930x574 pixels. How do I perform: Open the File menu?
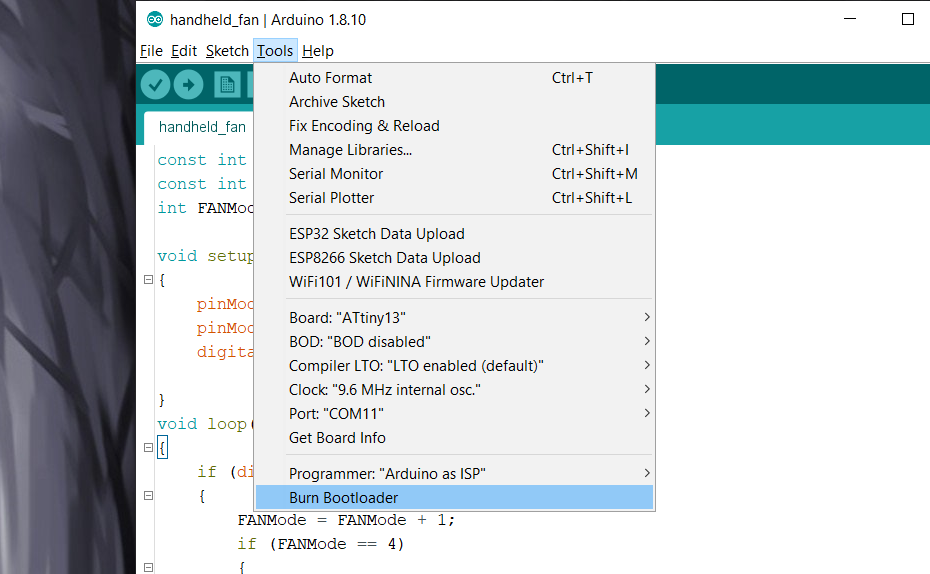(x=151, y=51)
